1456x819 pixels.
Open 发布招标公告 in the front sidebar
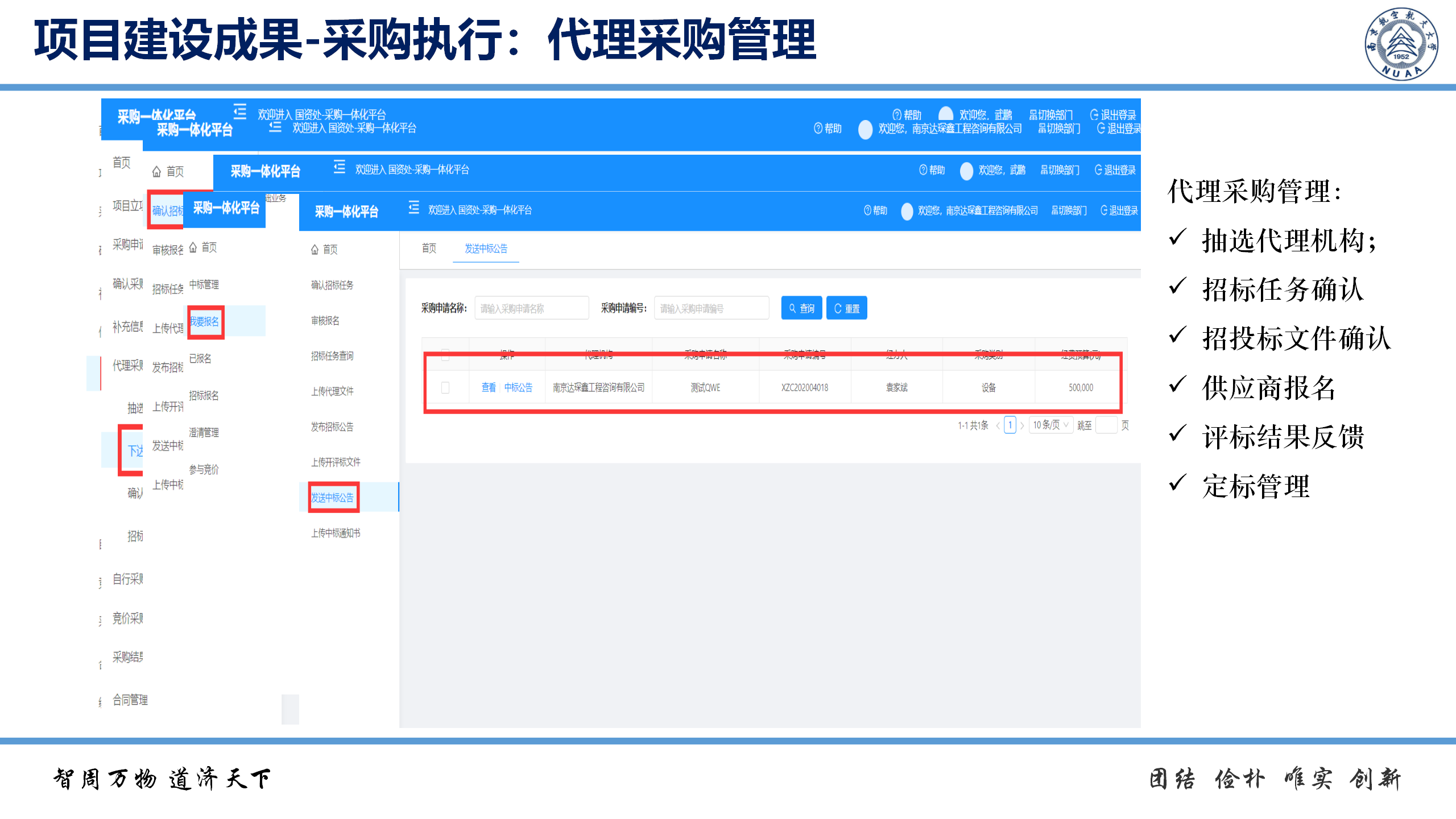332,427
